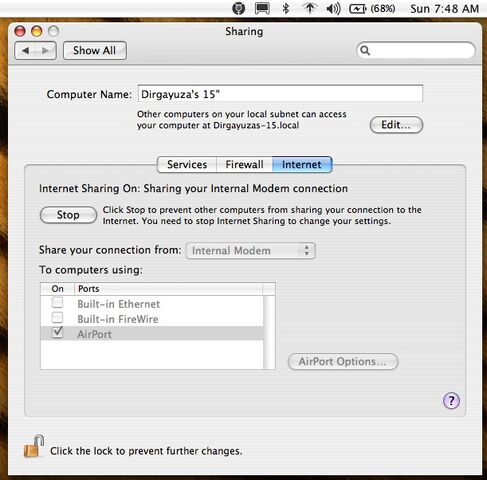This screenshot has width=487, height=480.
Task: Switch to the Firewall tab
Action: pyautogui.click(x=244, y=164)
